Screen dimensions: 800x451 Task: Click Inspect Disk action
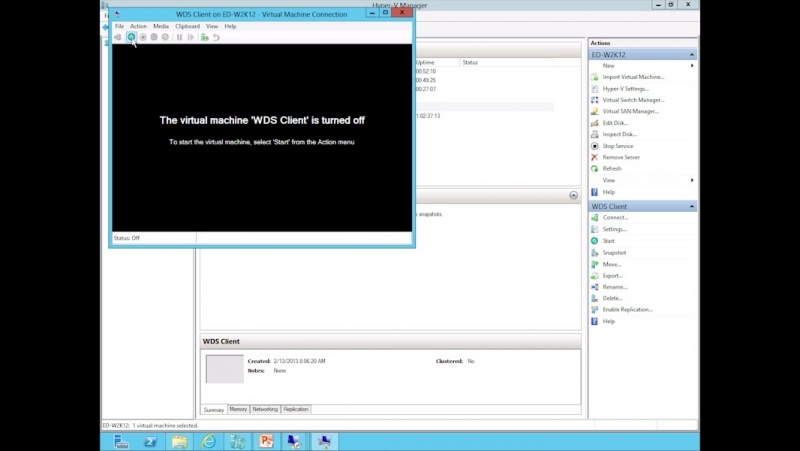pos(619,134)
